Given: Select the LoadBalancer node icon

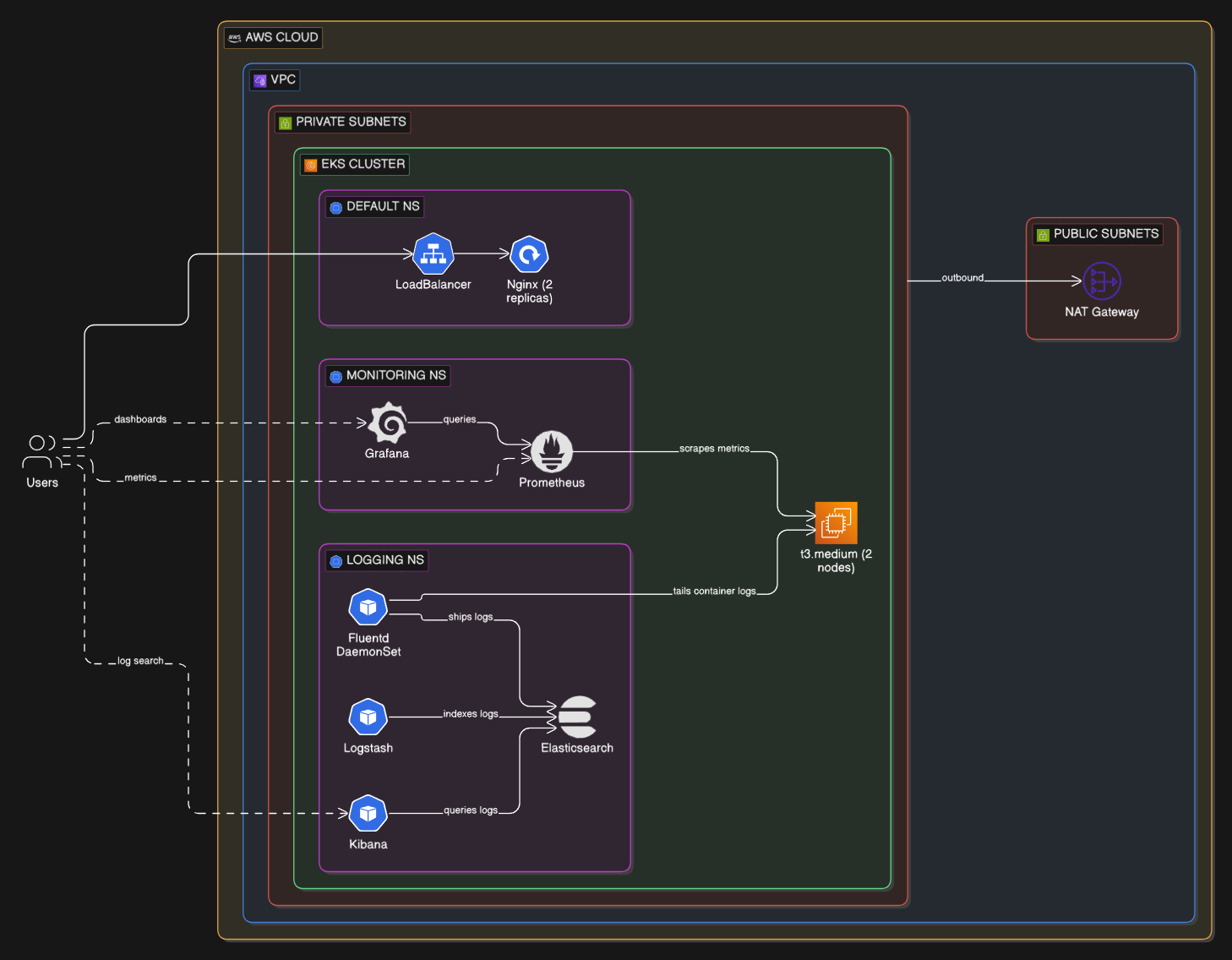Looking at the screenshot, I should (433, 254).
